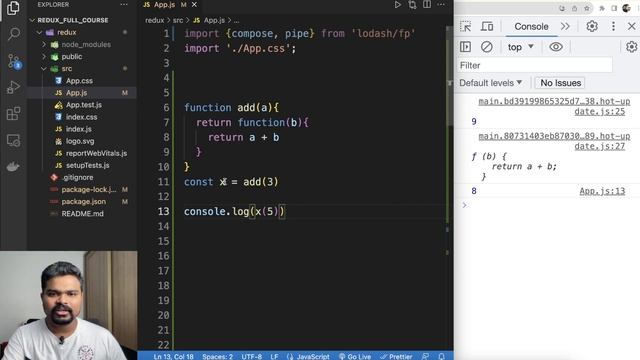Click the No Issues button
The height and width of the screenshot is (360, 640).
point(560,83)
